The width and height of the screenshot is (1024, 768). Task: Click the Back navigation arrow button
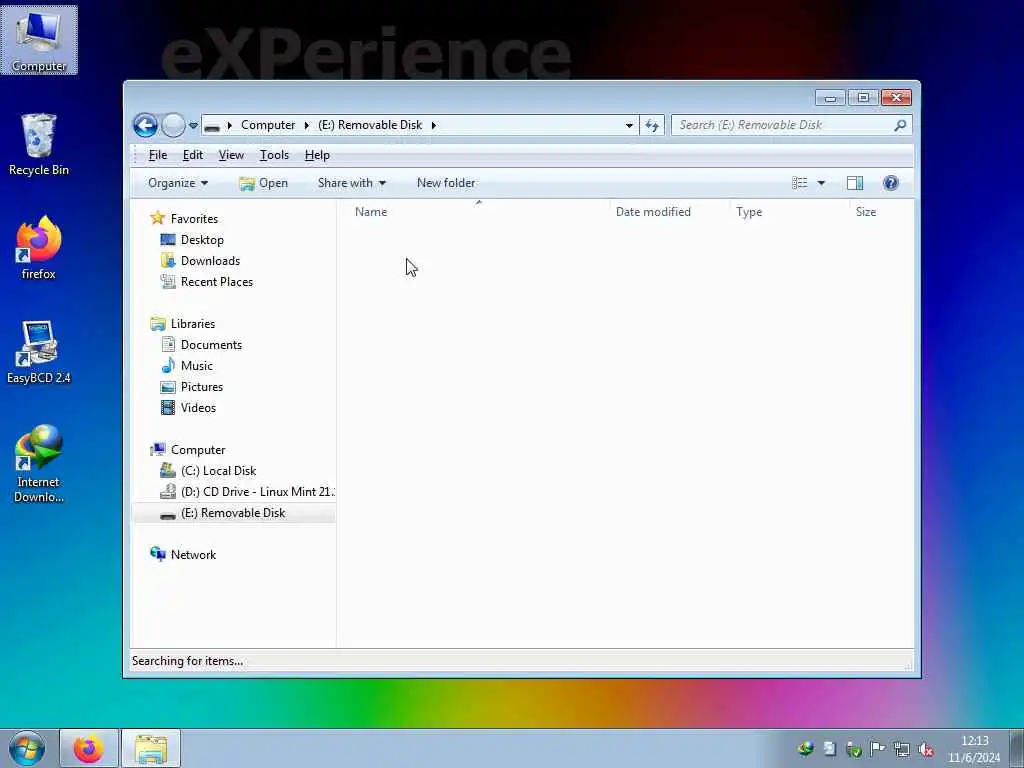[x=145, y=125]
